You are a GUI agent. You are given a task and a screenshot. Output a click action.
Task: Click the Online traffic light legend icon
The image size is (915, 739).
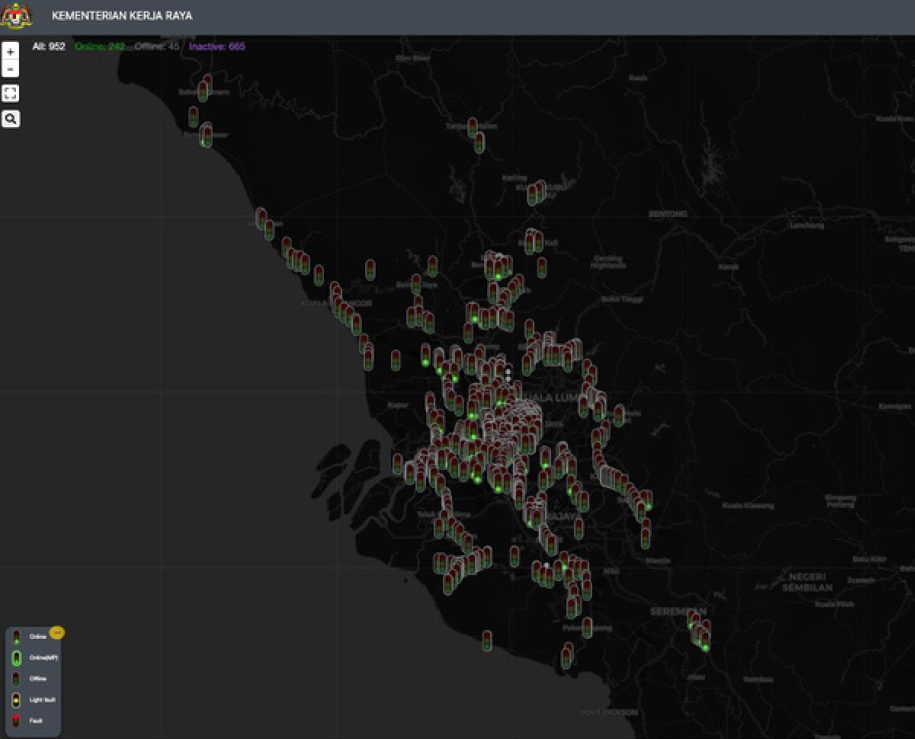(16, 637)
